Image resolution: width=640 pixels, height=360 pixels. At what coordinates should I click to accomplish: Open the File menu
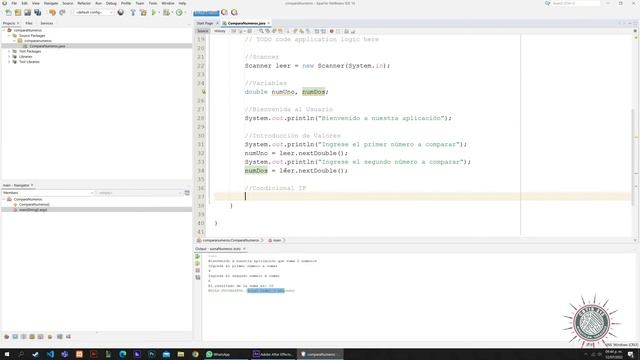(x=14, y=3)
